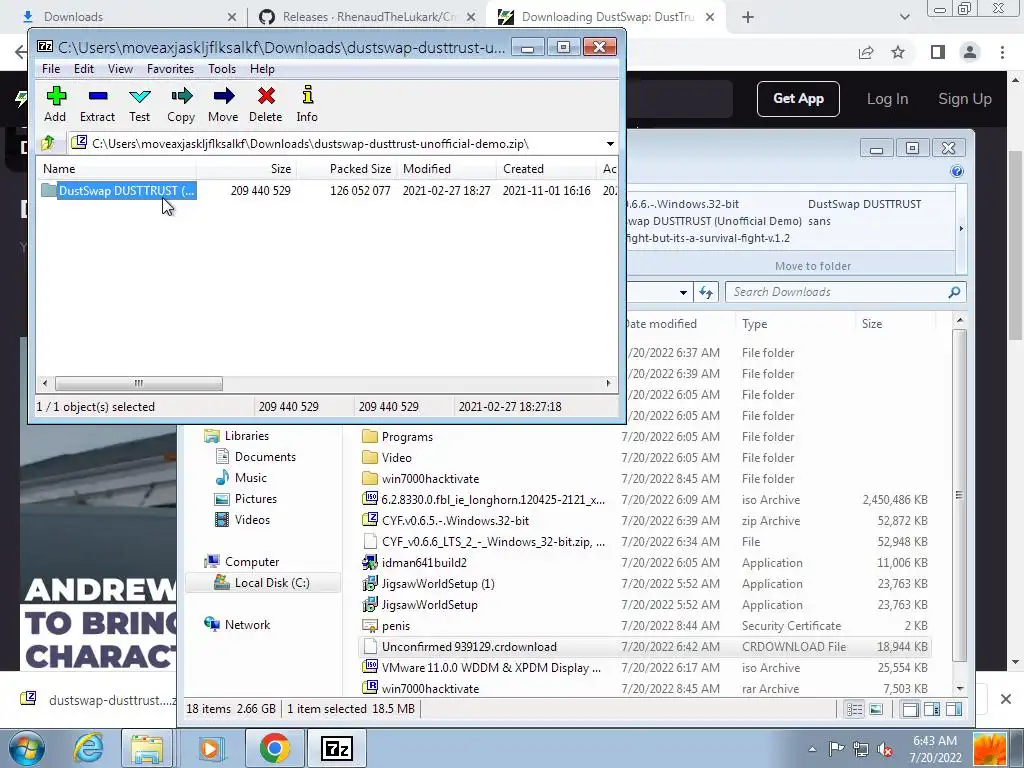
Task: Select the Unconfirmed 939129.crdownload file
Action: point(469,647)
